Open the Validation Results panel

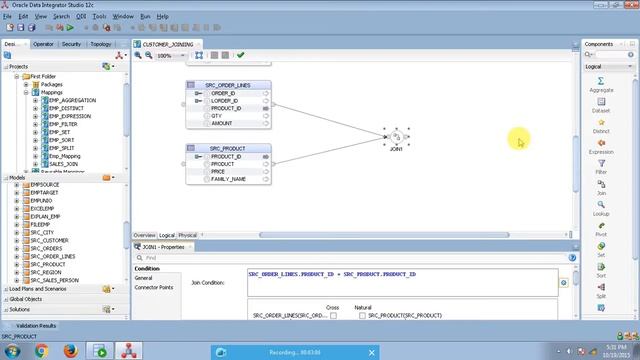(x=36, y=326)
